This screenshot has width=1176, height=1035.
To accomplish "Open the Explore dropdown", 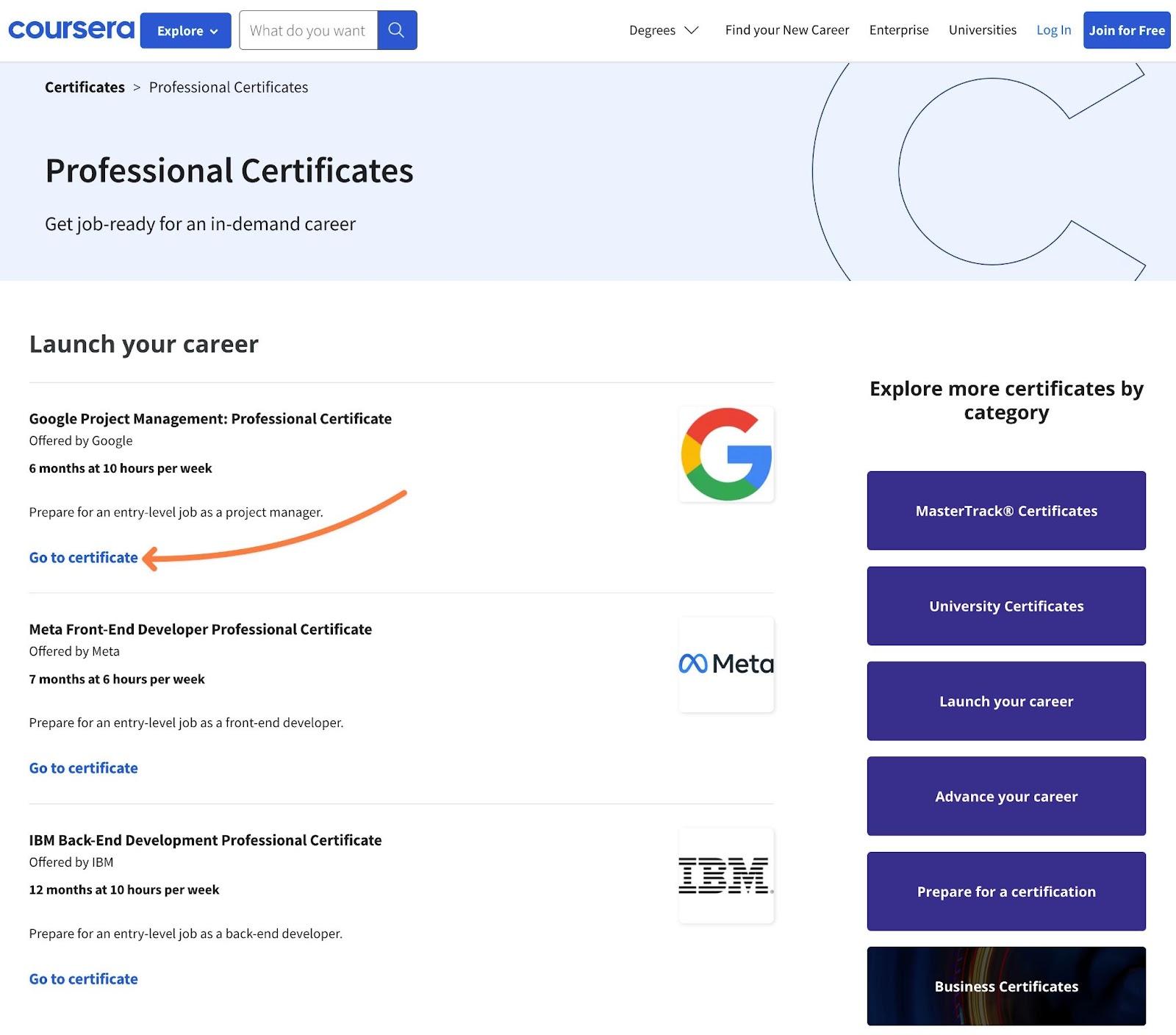I will (184, 31).
